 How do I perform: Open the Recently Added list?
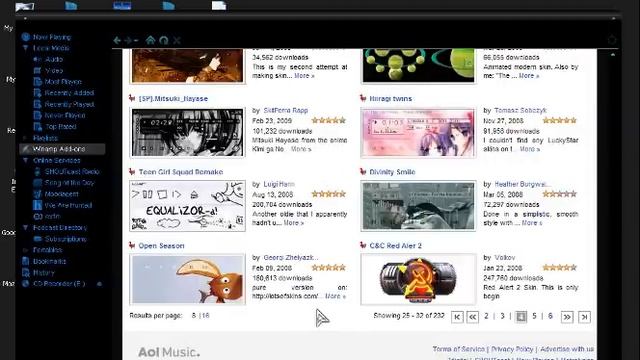[69, 93]
